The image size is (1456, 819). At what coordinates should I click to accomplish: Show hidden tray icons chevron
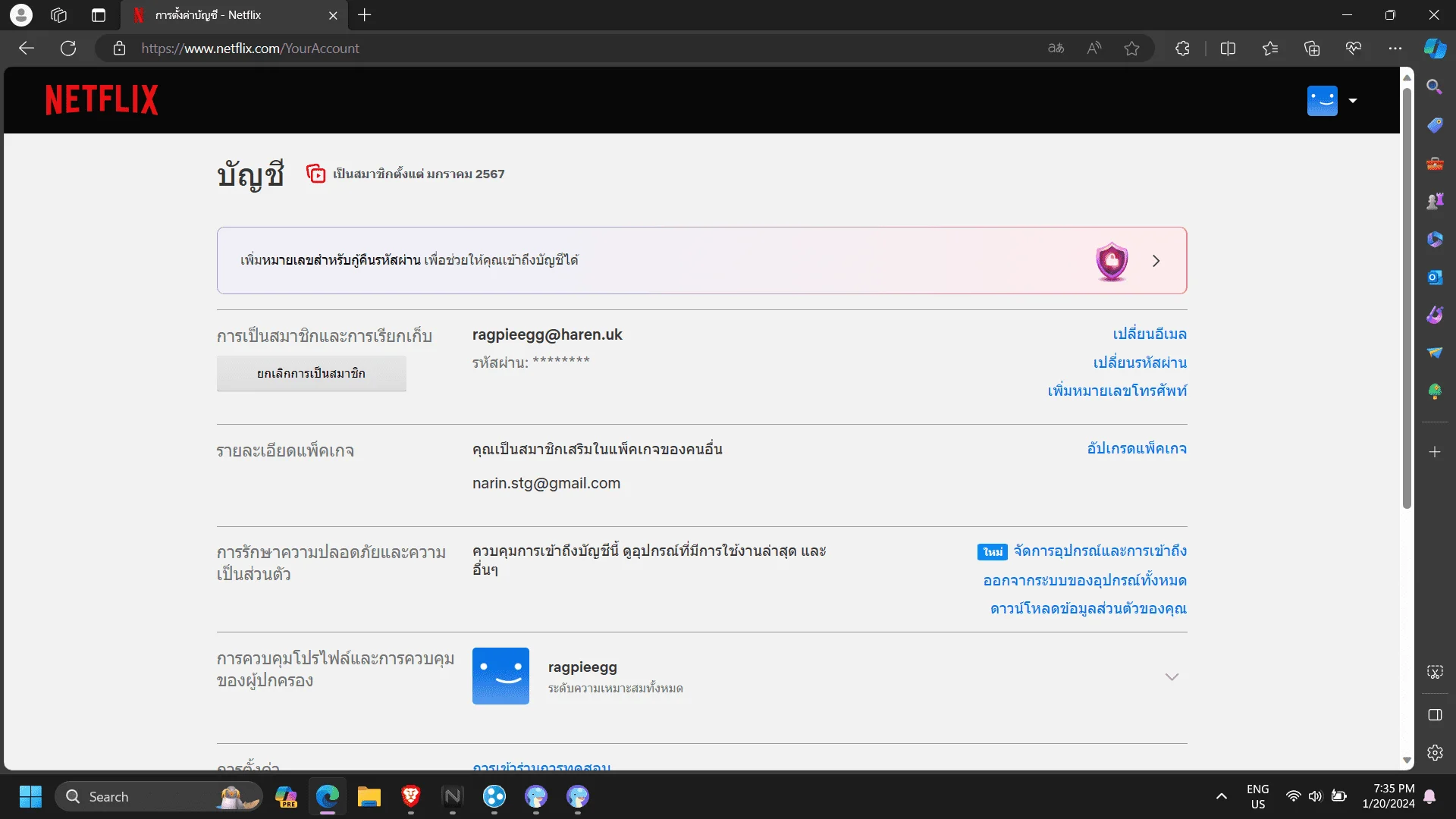click(x=1221, y=796)
